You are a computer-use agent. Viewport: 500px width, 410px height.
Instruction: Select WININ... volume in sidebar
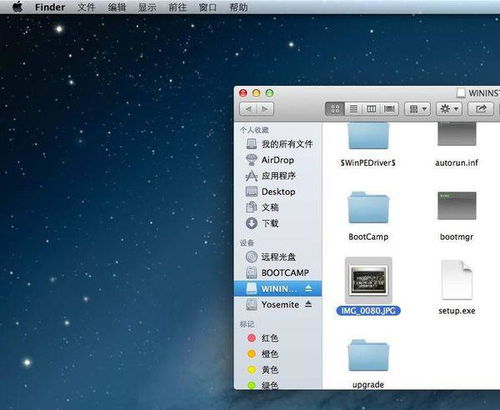278,289
